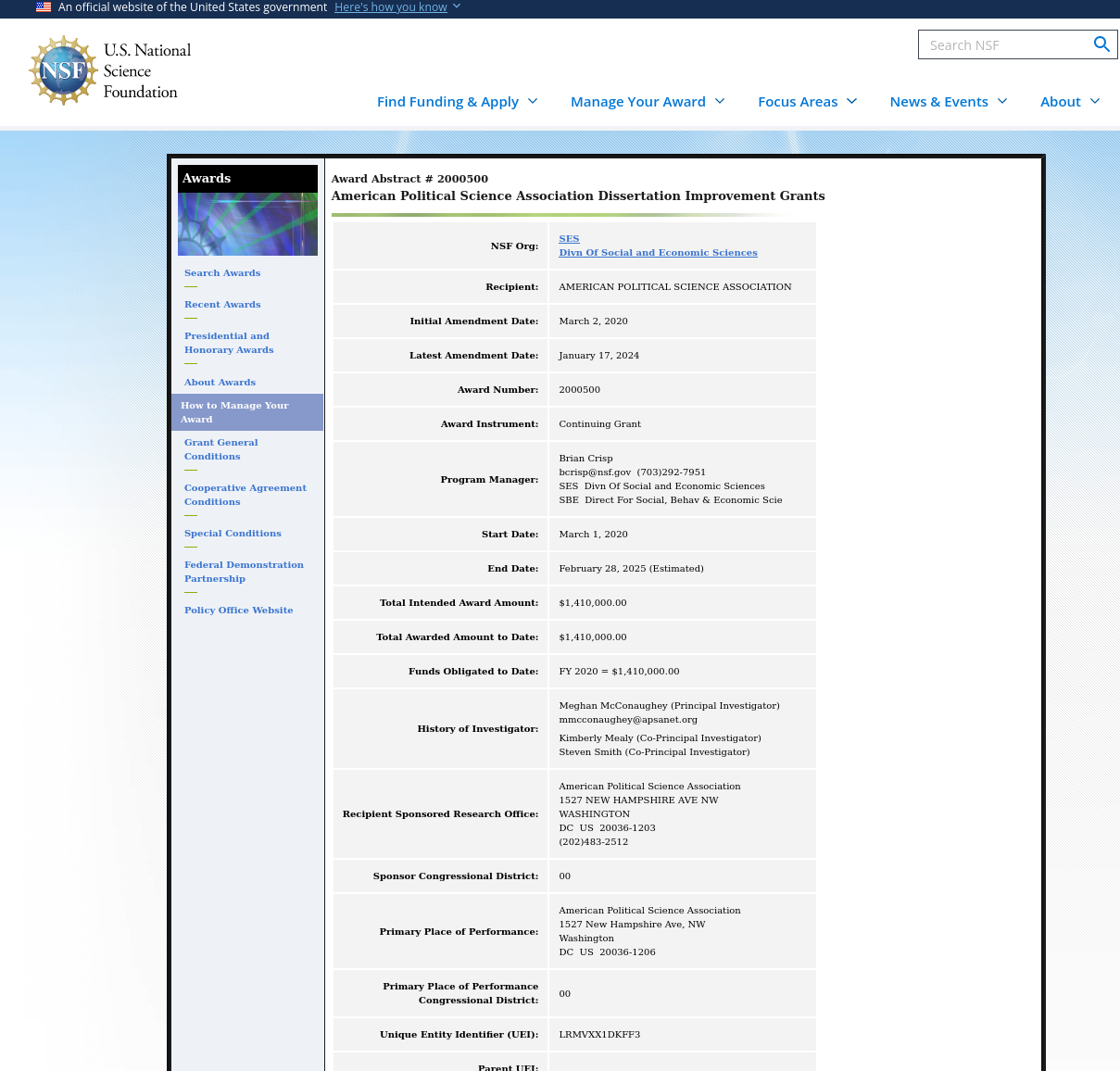Open Policy Office Website link
Screen dimensions: 1120x1071
pos(238,611)
